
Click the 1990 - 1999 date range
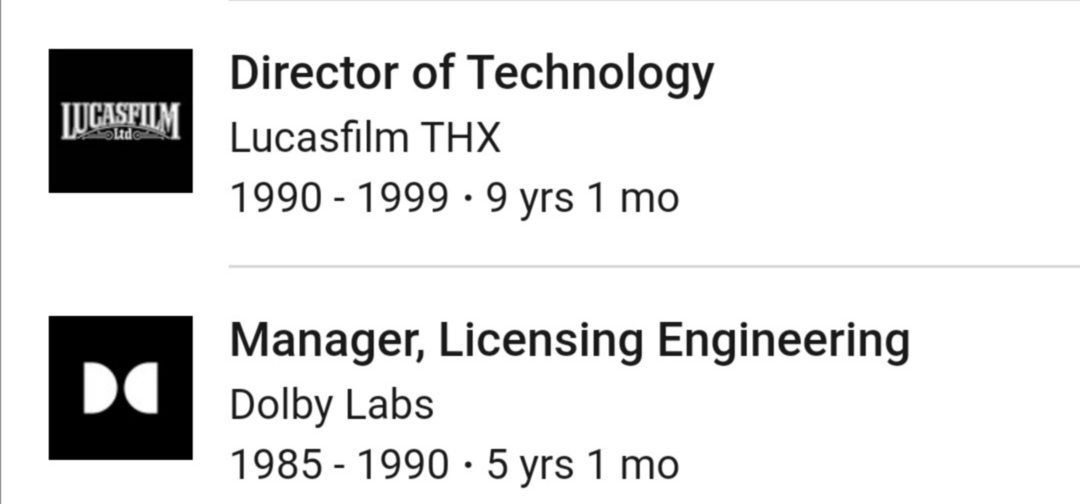(339, 198)
